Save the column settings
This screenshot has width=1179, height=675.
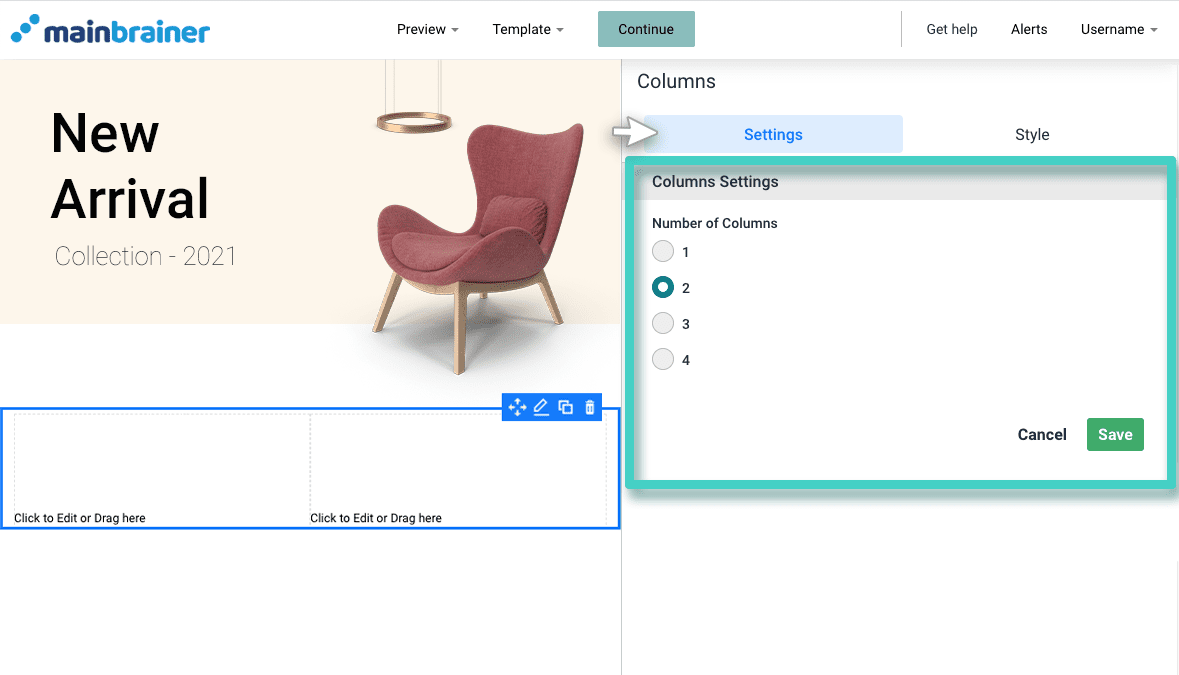1115,434
